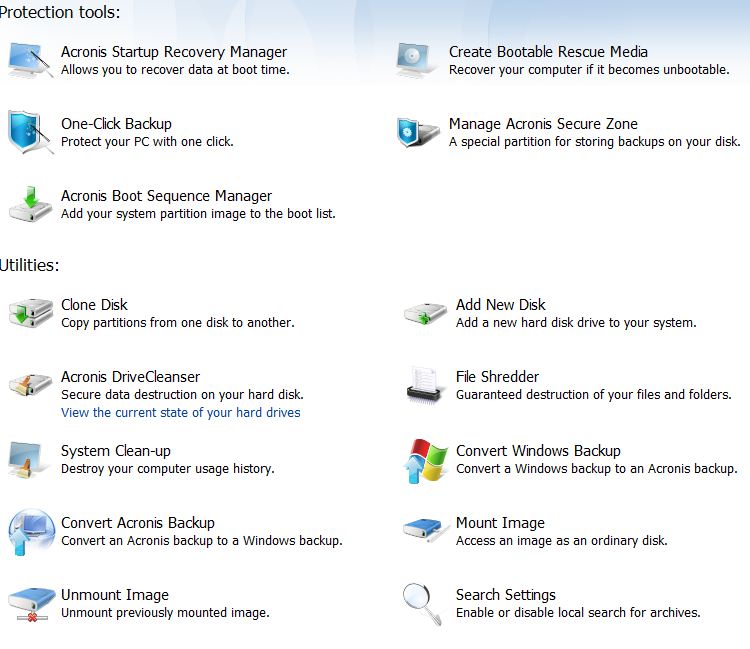Viewport: 750px width, 649px height.
Task: Click the Search Settings magnifier icon
Action: (x=422, y=604)
